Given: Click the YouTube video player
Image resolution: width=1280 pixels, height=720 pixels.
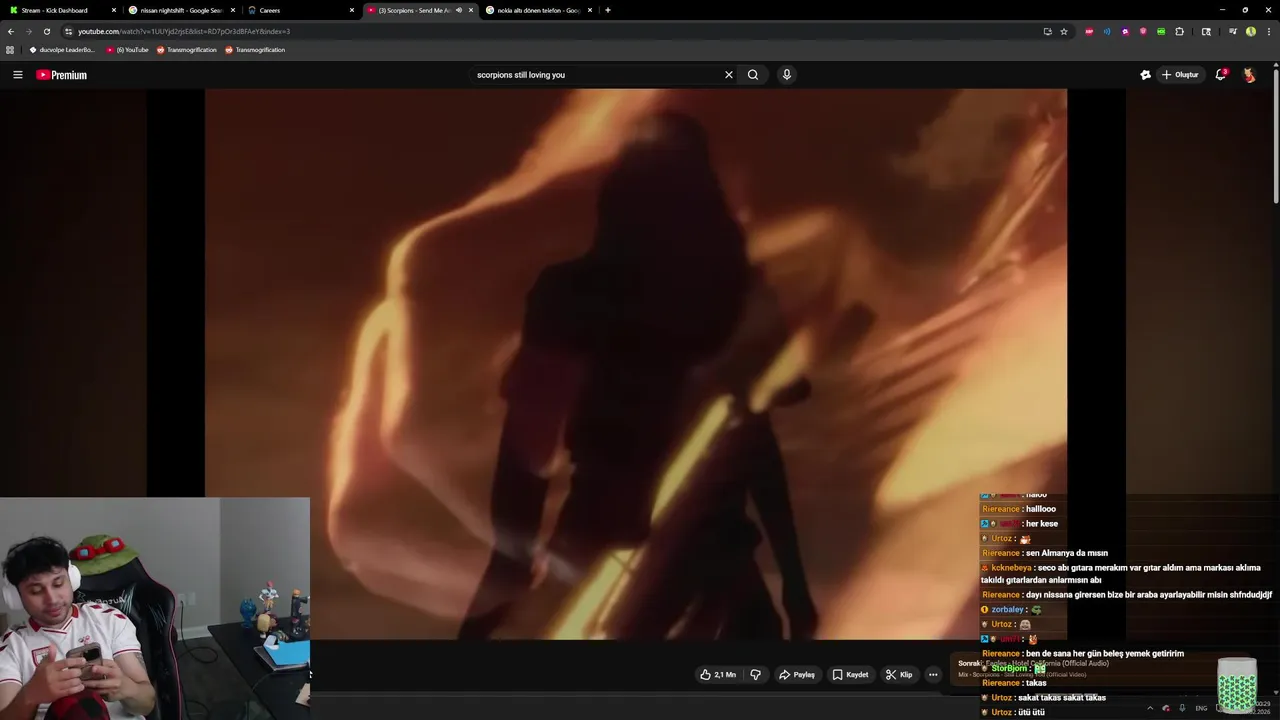Looking at the screenshot, I should coord(636,365).
